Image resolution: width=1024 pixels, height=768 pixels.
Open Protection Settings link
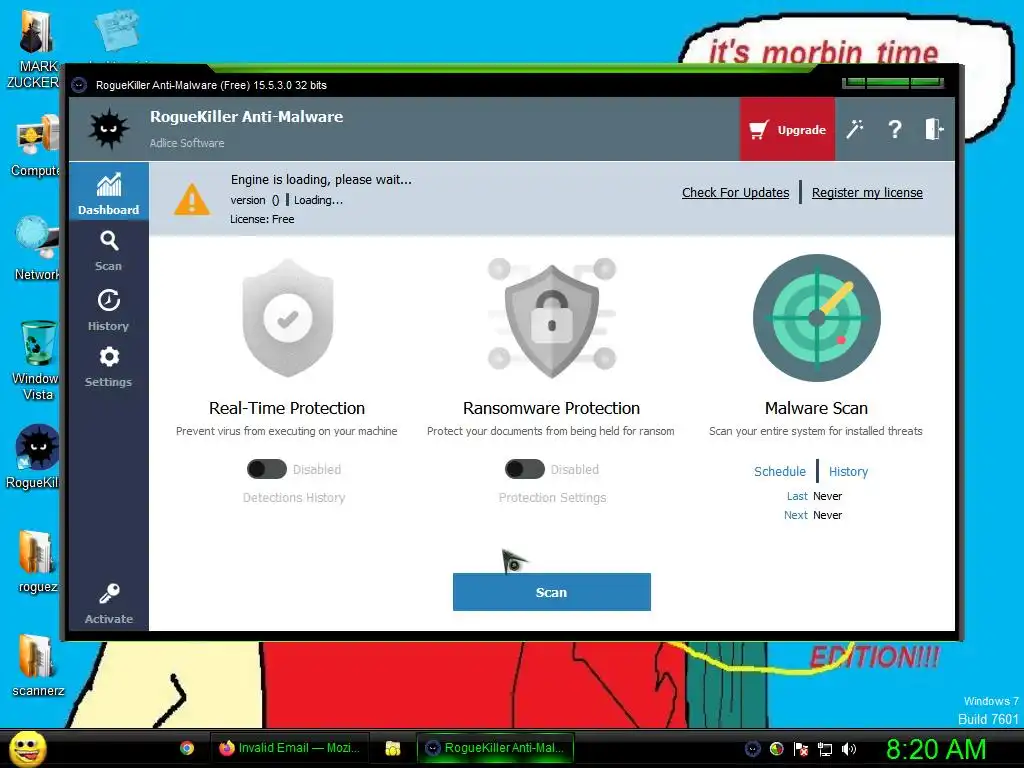pyautogui.click(x=552, y=498)
